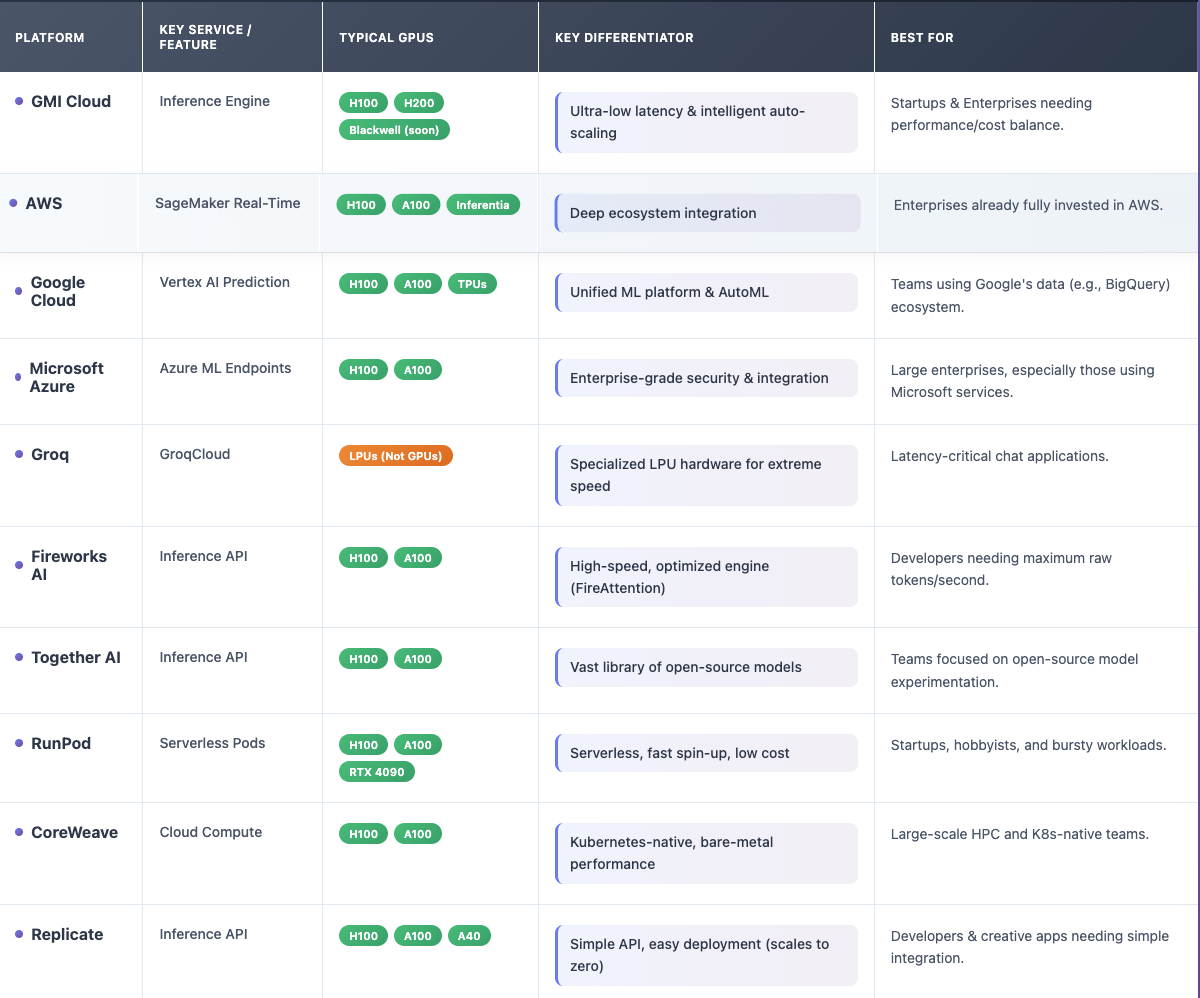
Task: Click the A40 badge for Replicate
Action: (469, 936)
